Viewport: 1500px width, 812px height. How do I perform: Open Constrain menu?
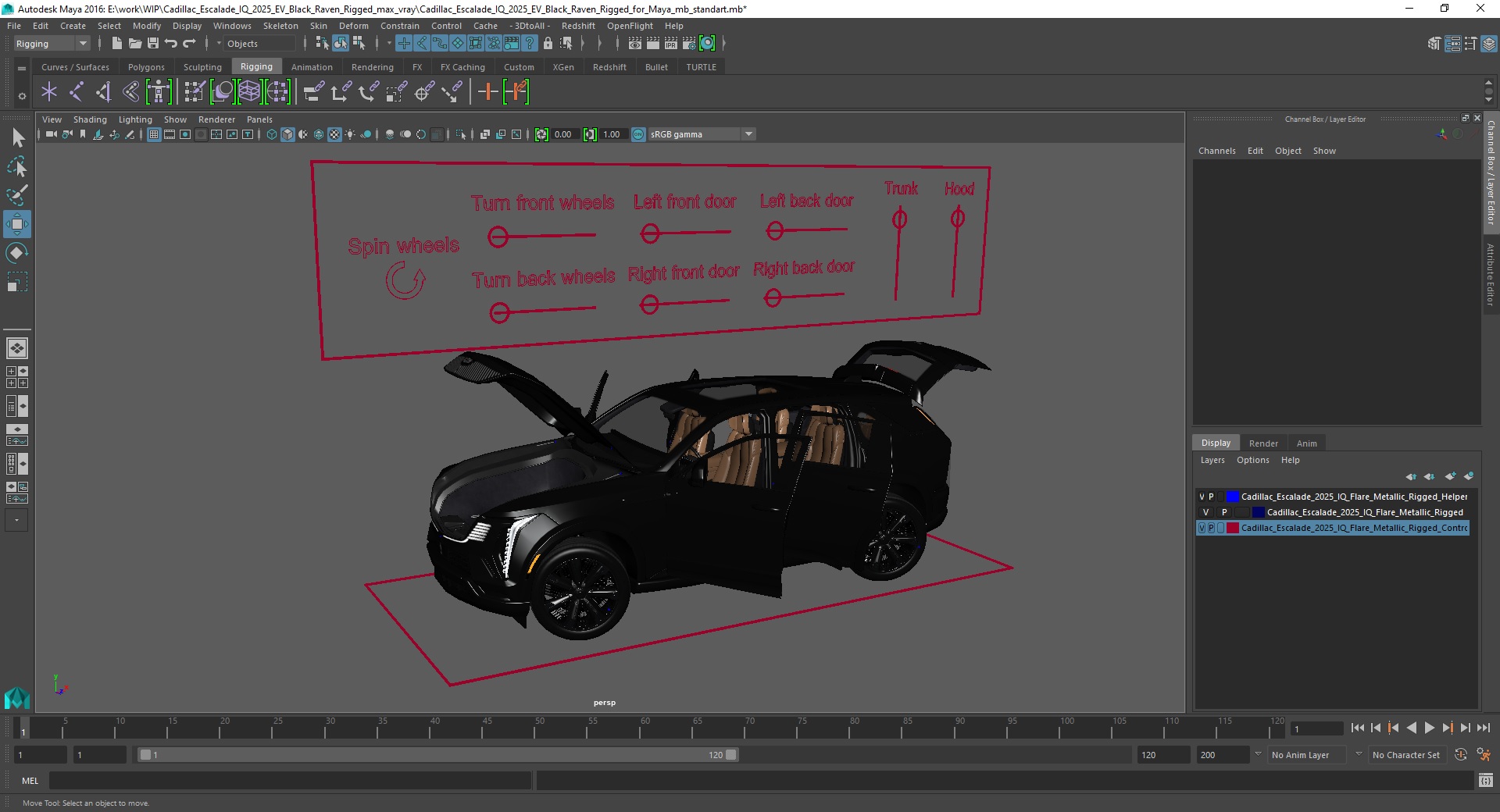(399, 26)
